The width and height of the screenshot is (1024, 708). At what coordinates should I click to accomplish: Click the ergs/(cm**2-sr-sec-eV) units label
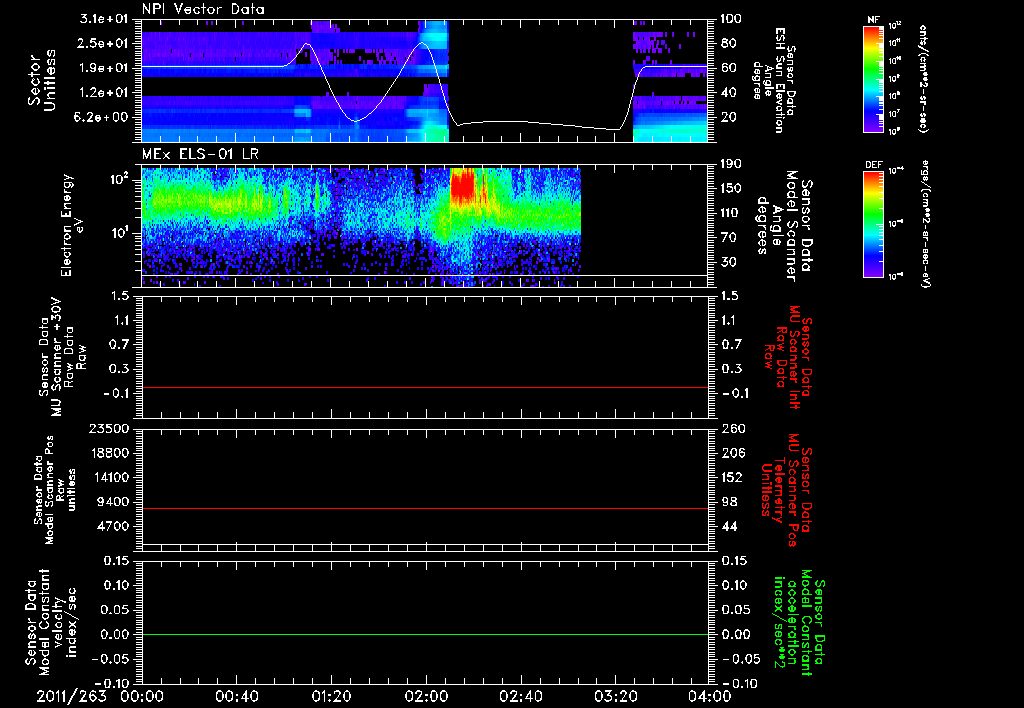925,224
